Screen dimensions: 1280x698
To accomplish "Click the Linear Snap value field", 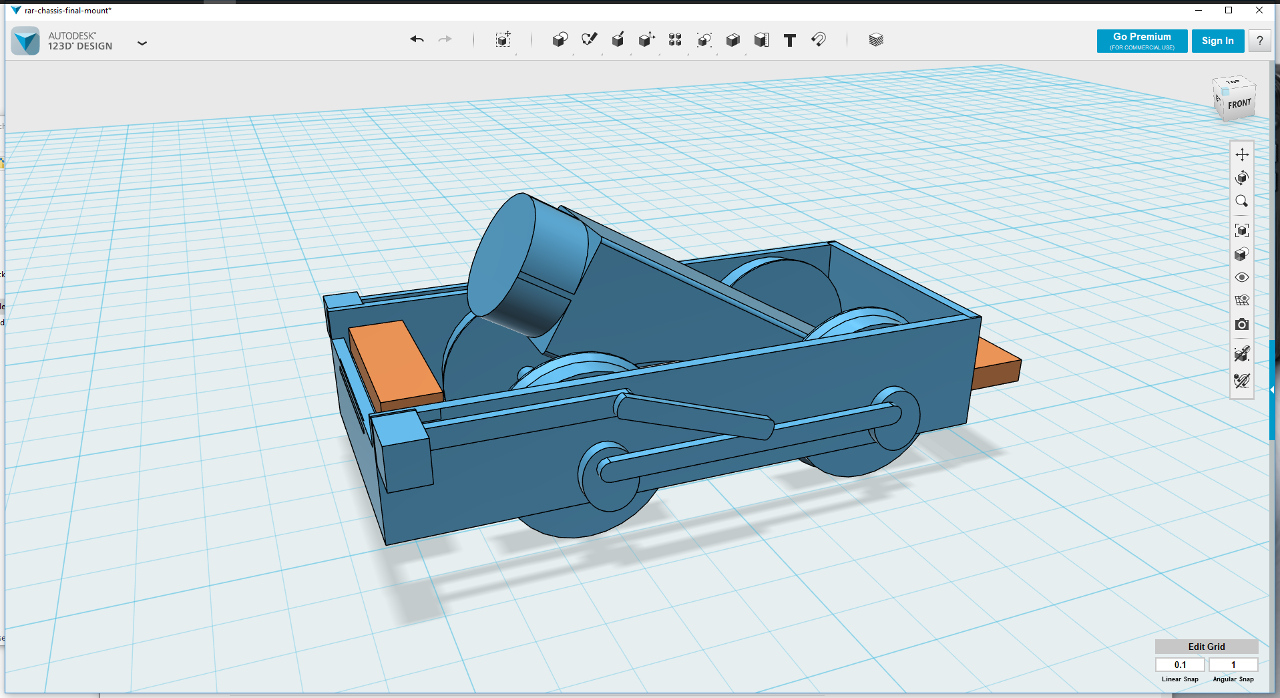I will click(x=1180, y=665).
